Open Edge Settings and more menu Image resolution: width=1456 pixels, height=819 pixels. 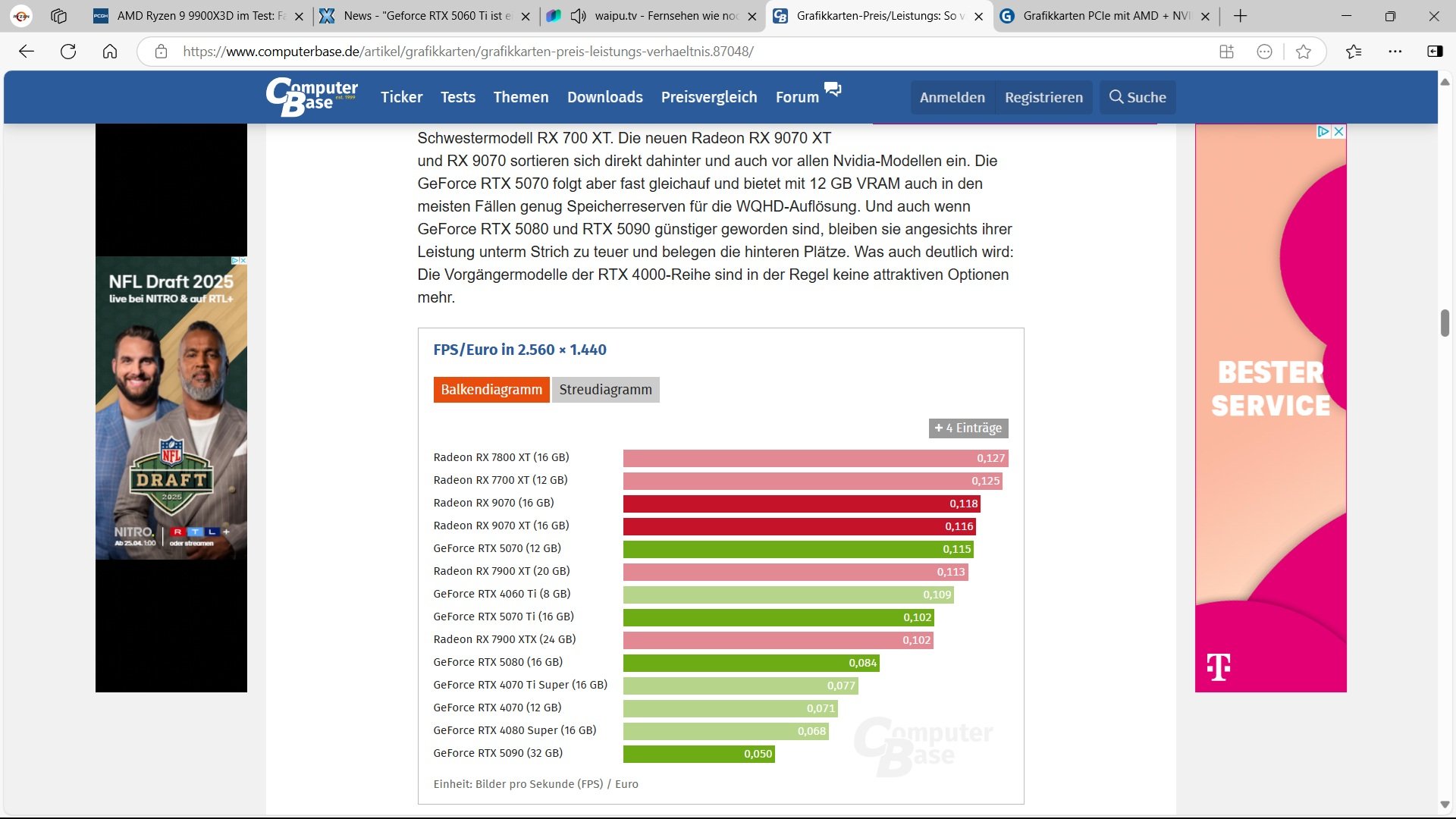pyautogui.click(x=1395, y=52)
